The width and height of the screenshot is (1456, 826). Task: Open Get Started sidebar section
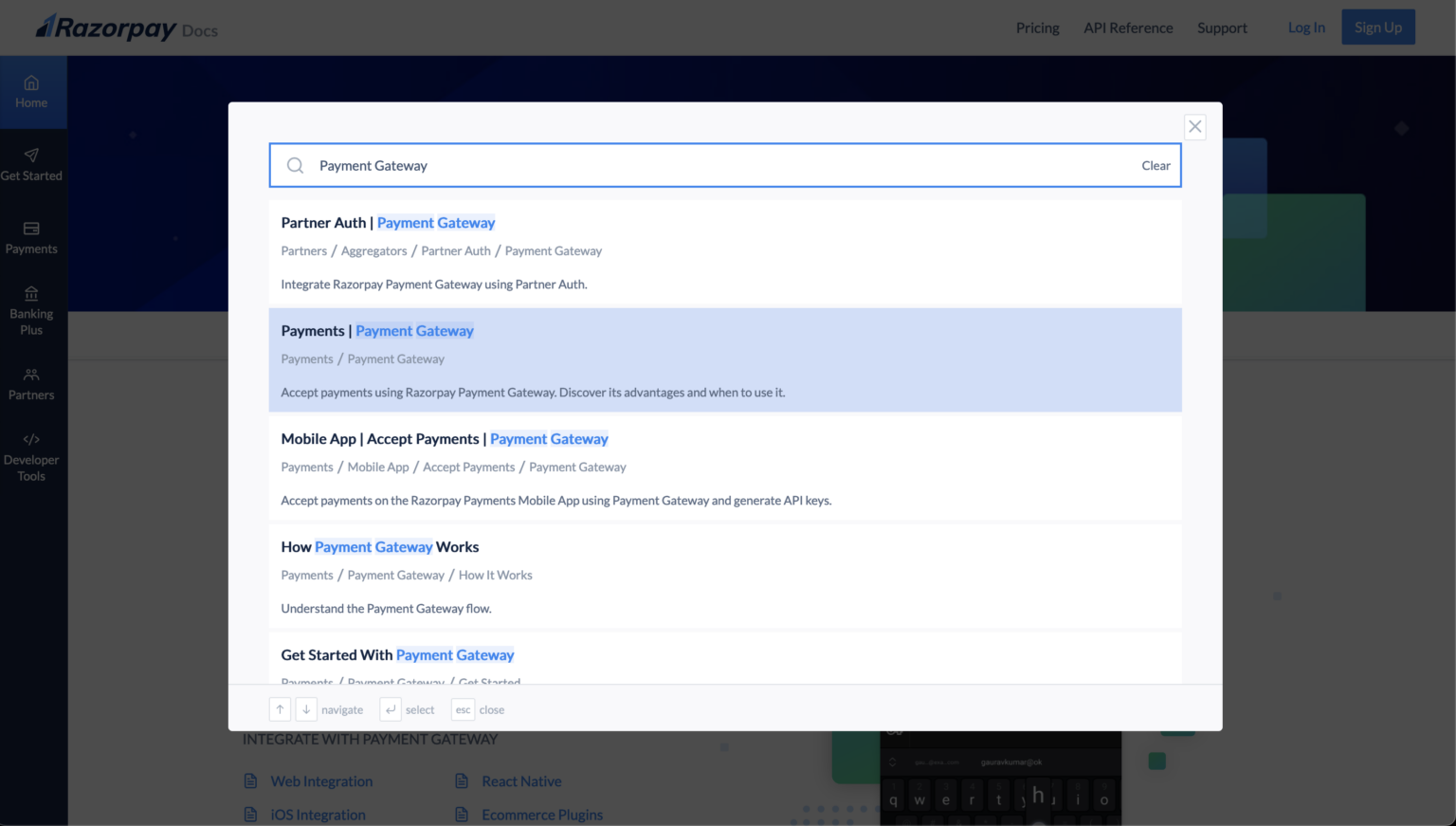click(x=31, y=165)
